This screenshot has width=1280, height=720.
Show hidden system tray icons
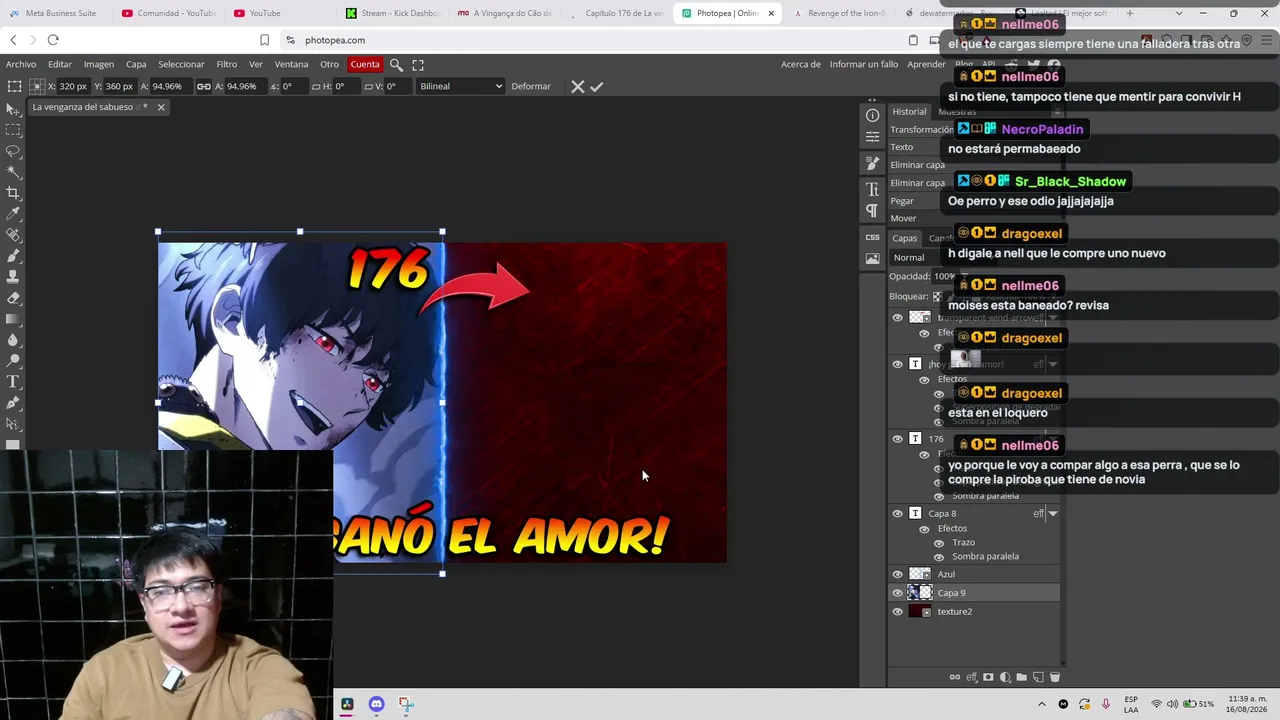coord(1042,704)
